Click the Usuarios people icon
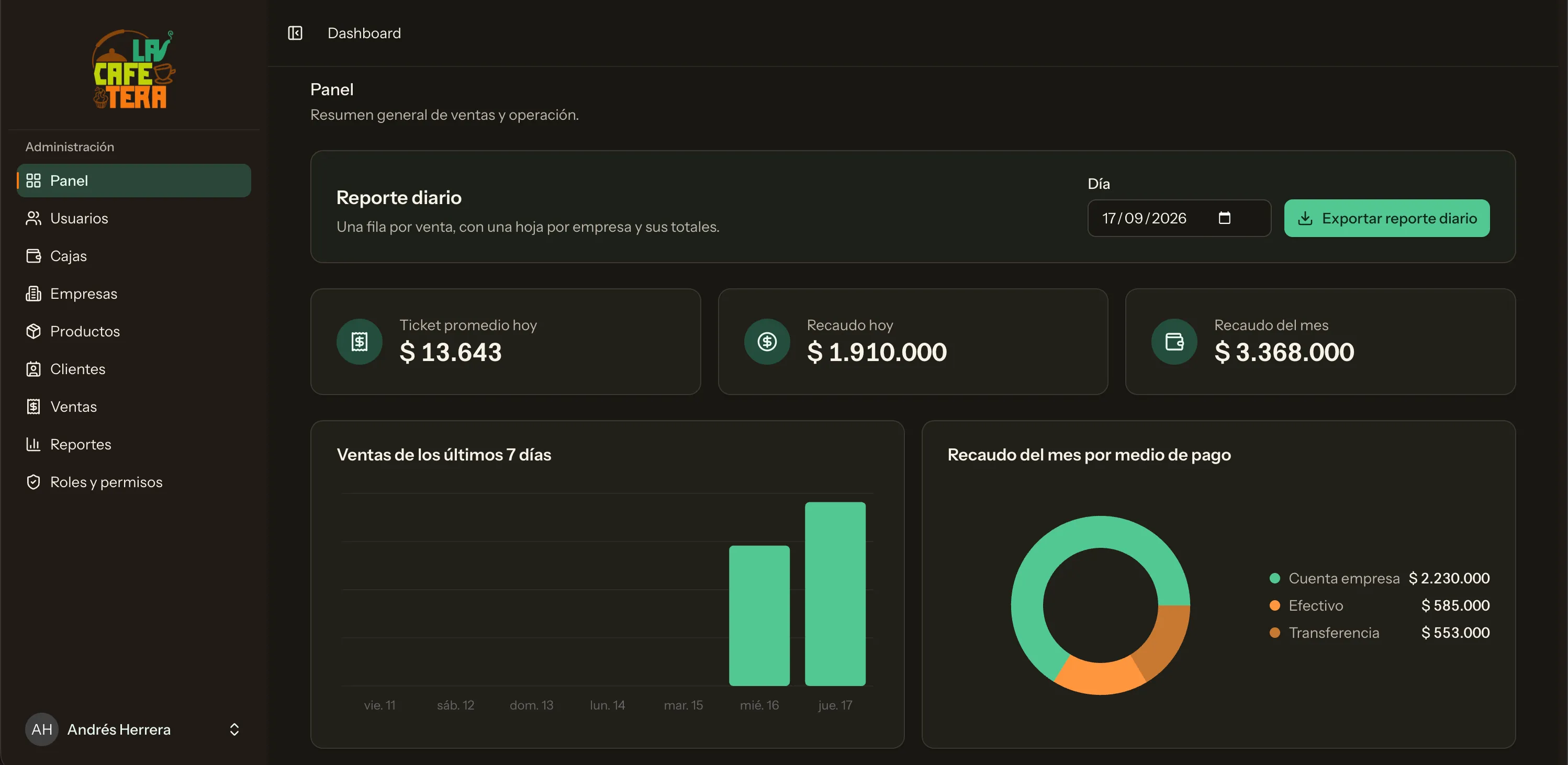Screen dimensions: 1568x765 (x=33, y=218)
